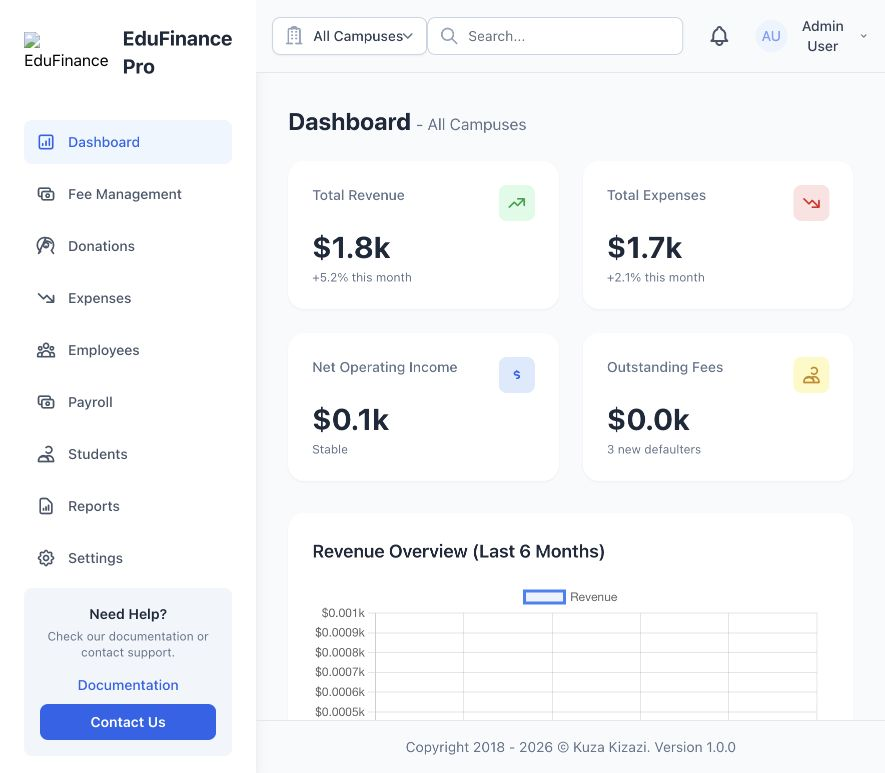
Task: Click the EduFinance Pro title
Action: 177,52
